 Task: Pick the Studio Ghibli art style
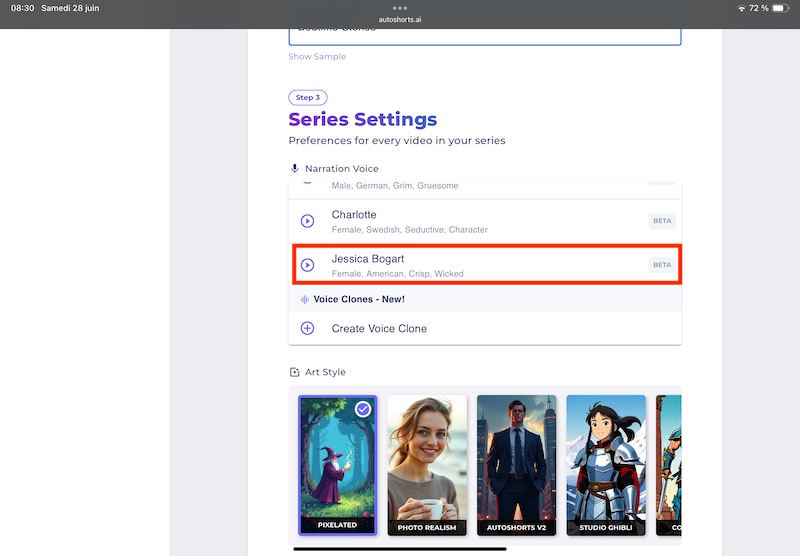point(606,465)
